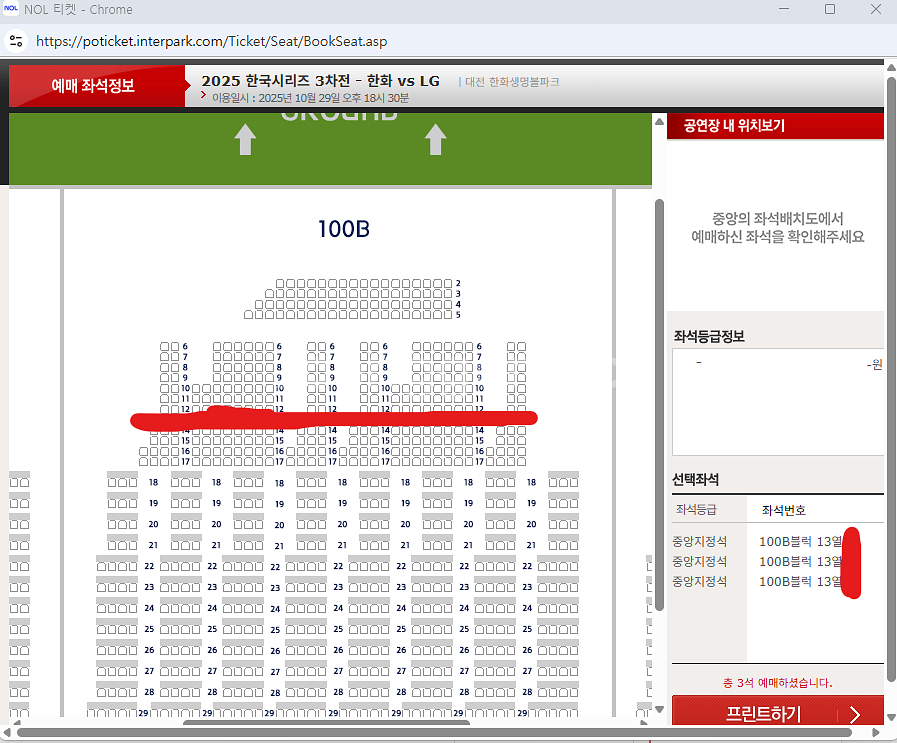The width and height of the screenshot is (897, 743).
Task: Click the 좌석번호 column header
Action: (x=783, y=510)
